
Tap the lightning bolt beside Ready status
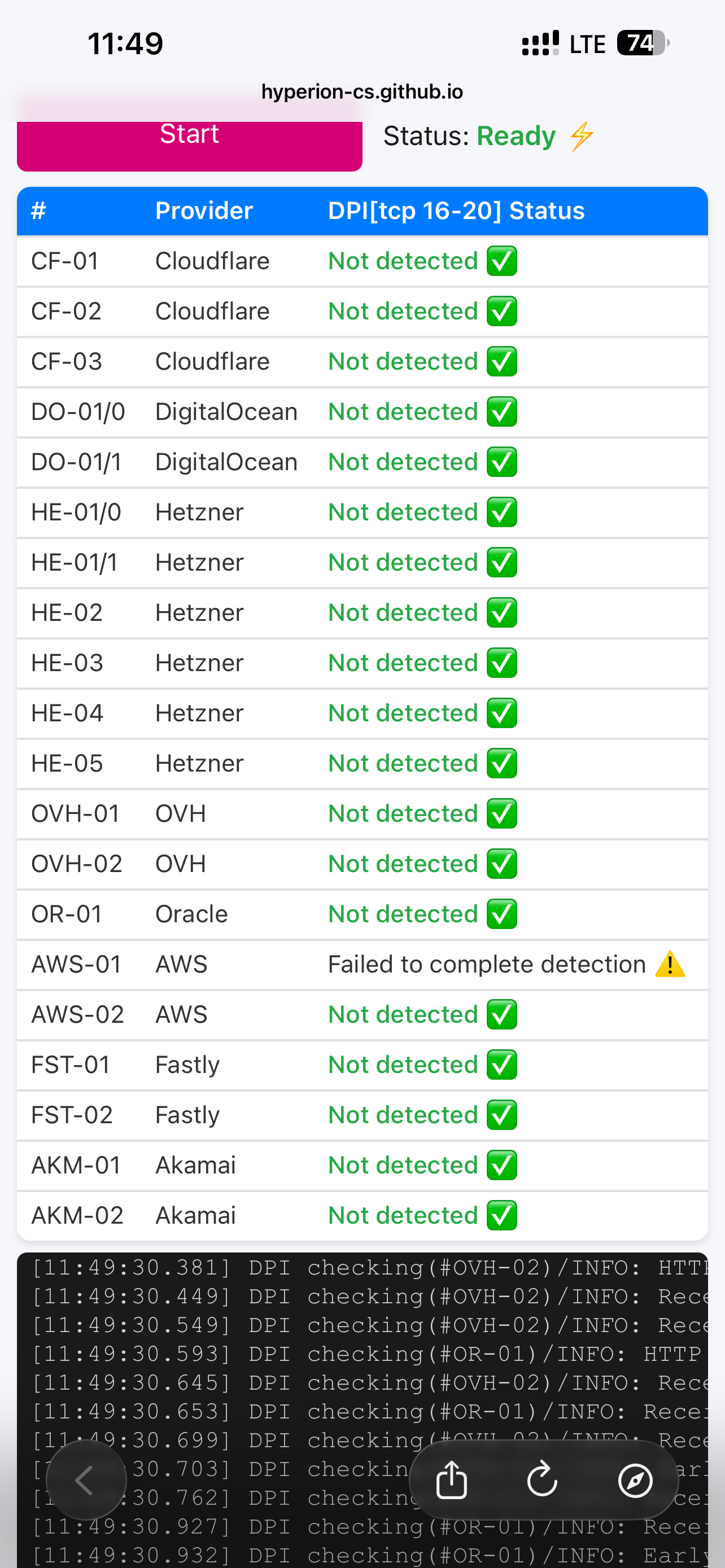[582, 135]
